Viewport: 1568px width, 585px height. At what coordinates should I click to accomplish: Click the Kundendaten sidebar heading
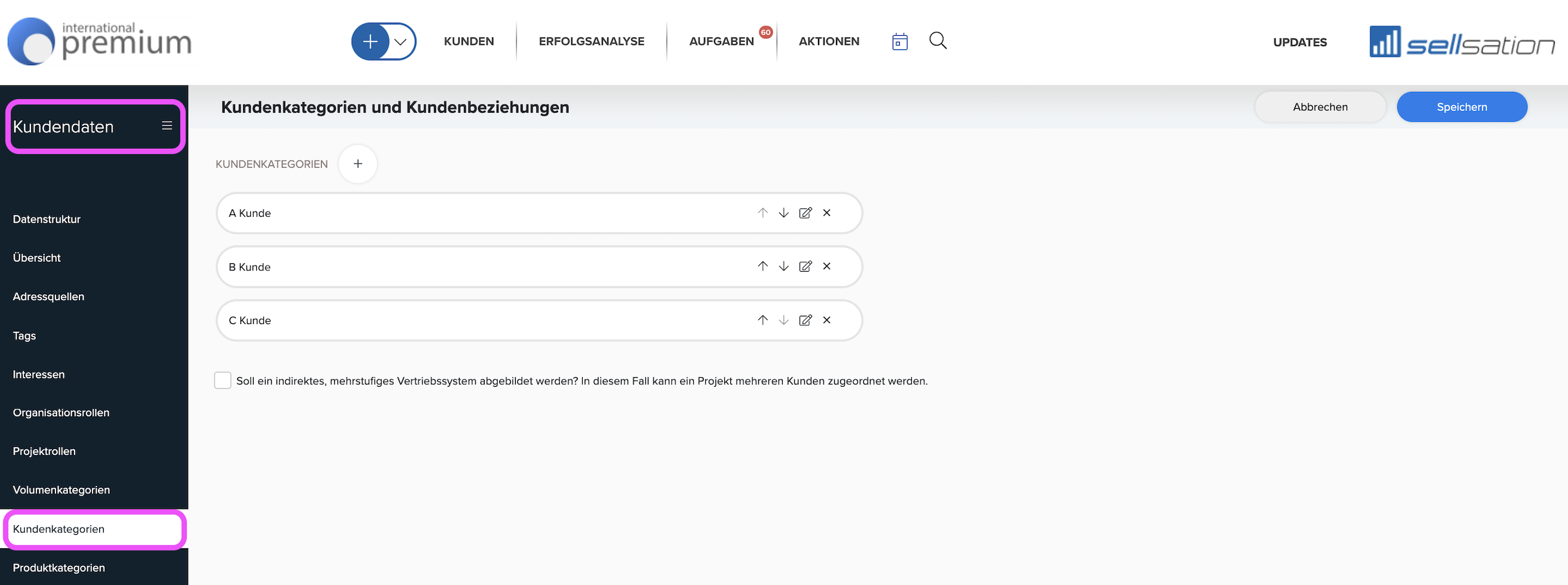[63, 127]
